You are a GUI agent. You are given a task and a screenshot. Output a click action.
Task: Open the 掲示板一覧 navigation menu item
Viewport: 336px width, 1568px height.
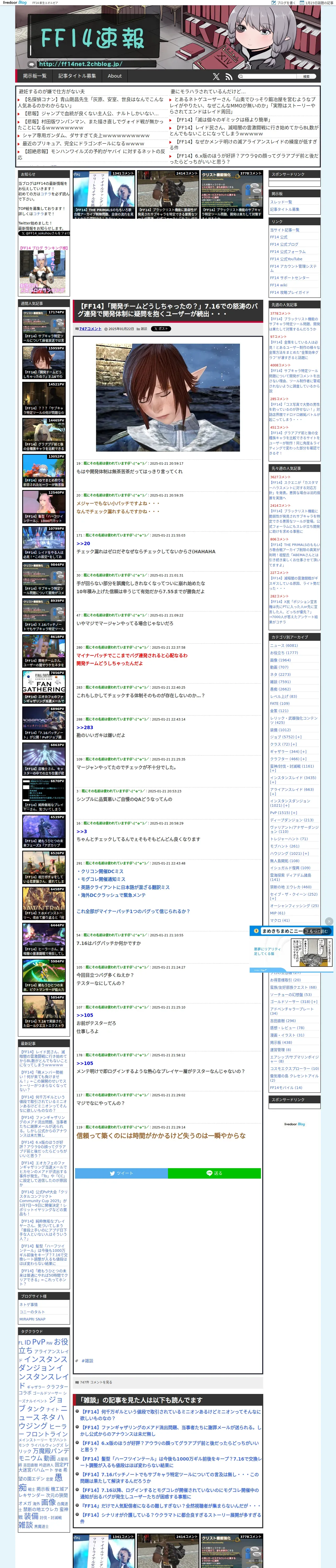pos(35,76)
